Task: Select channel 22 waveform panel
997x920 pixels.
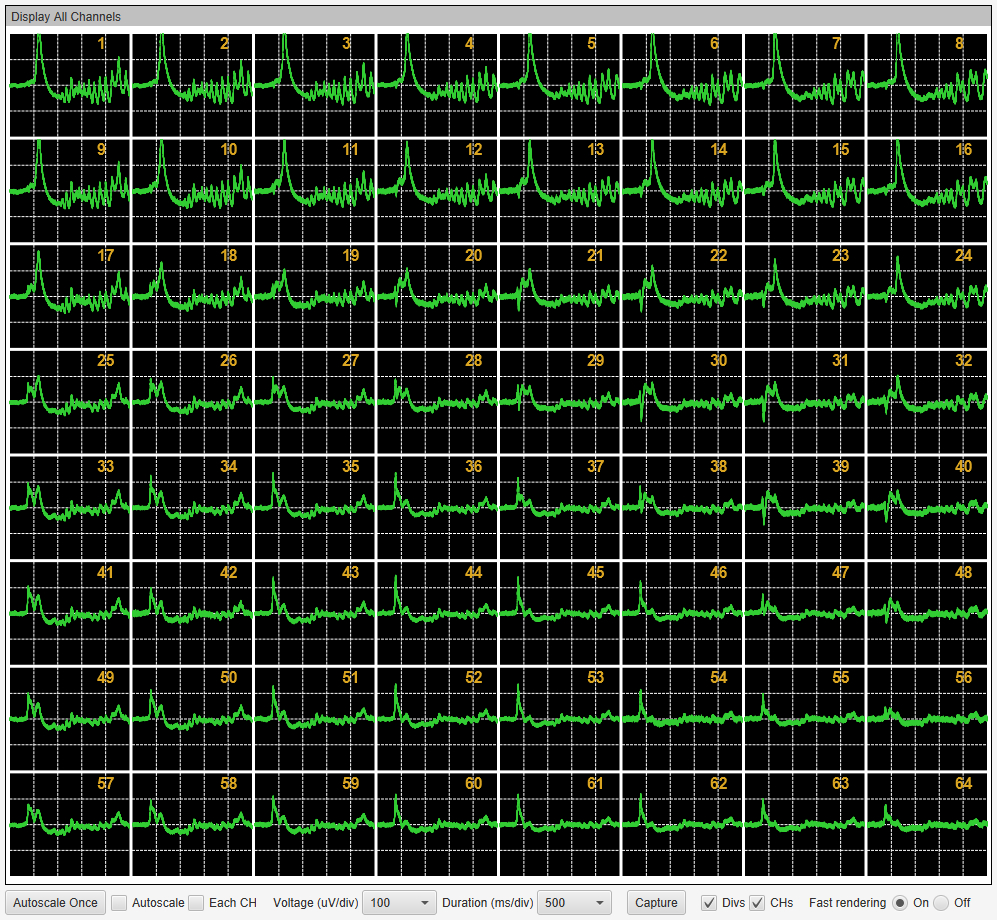Action: coord(682,296)
